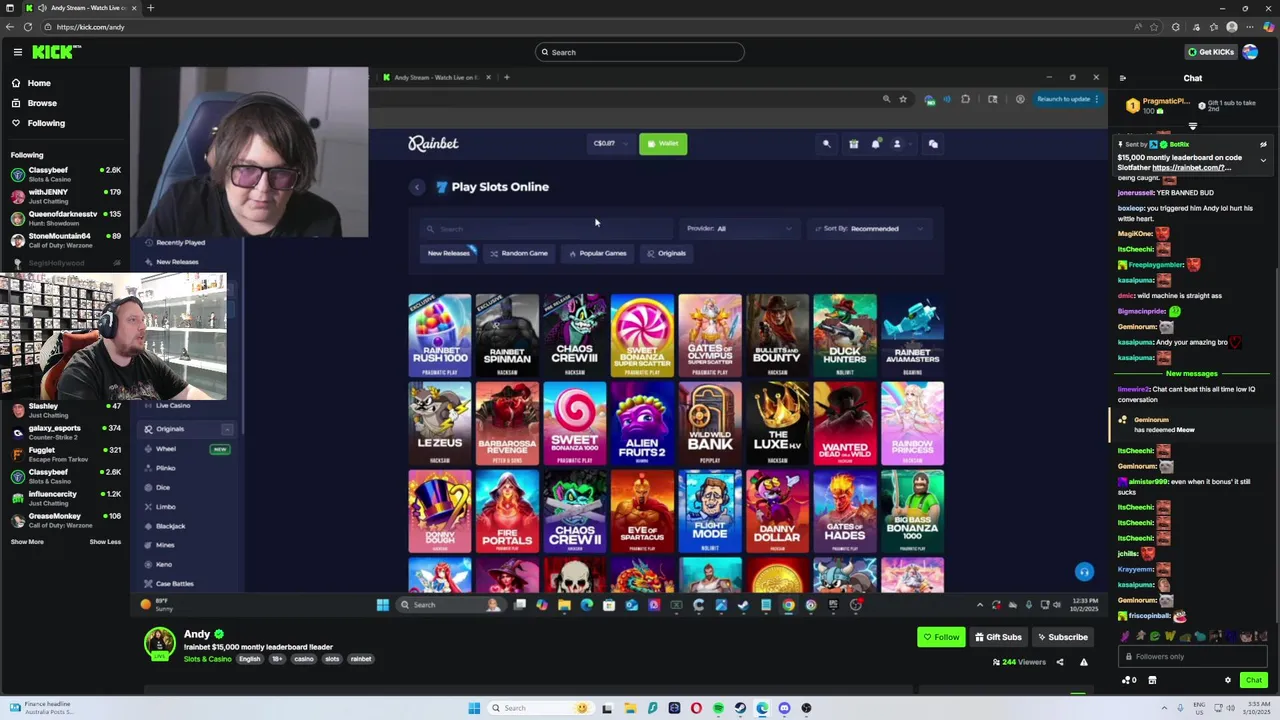Click the Rainbet Wallet button in stream

coord(663,144)
